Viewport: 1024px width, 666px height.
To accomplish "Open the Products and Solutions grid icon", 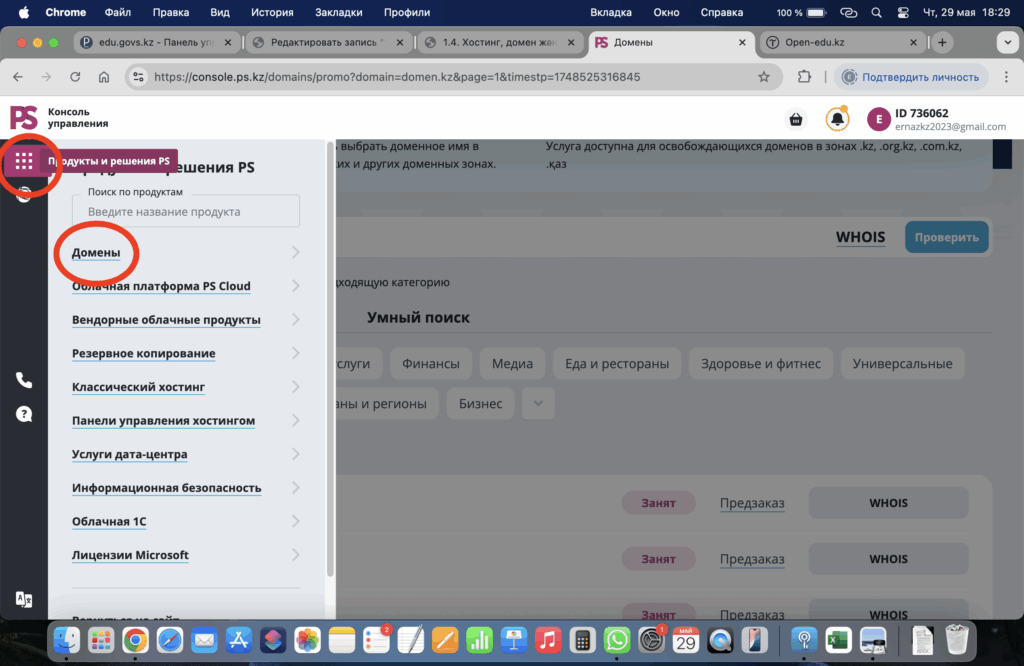I will [24, 162].
